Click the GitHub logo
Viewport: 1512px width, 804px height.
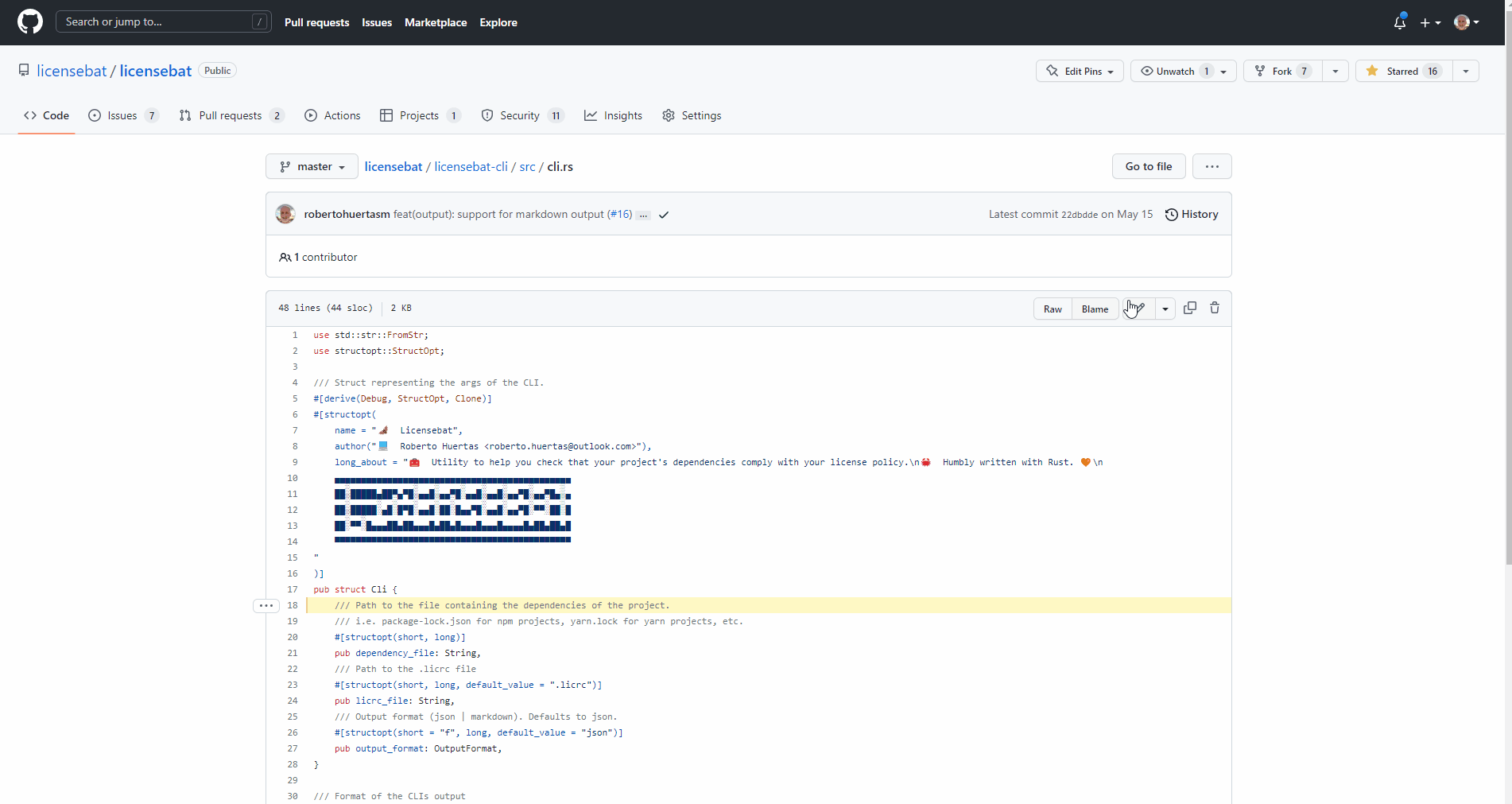click(x=29, y=21)
